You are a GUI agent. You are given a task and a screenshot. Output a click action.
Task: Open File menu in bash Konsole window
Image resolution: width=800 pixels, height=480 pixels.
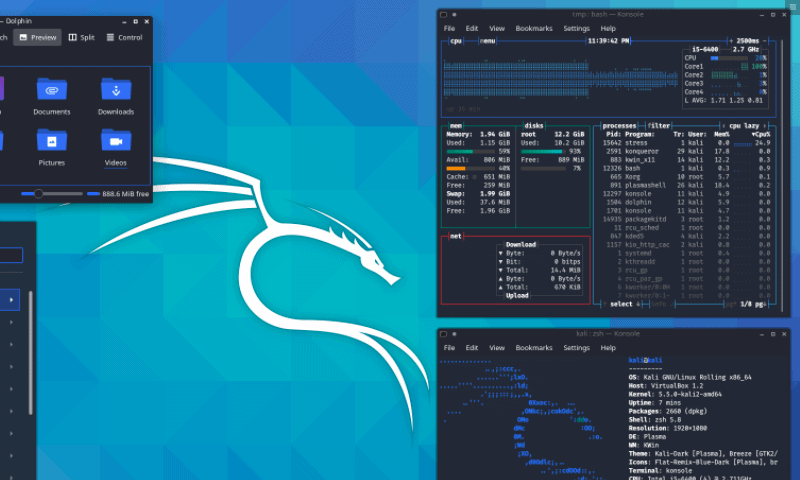[449, 29]
